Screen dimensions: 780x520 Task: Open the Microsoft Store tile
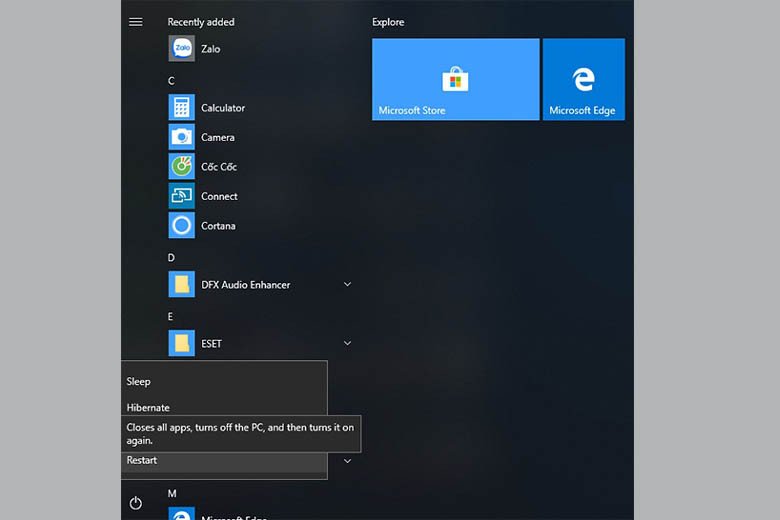[456, 79]
